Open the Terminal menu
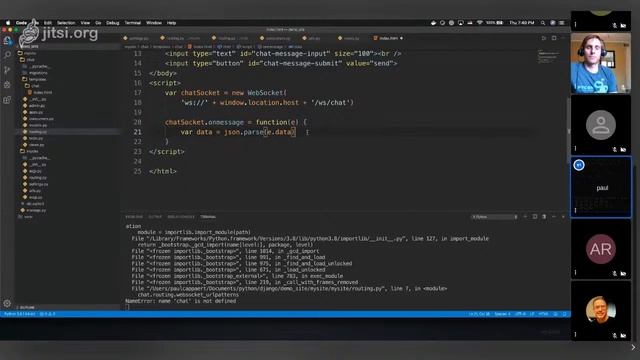 point(133,23)
